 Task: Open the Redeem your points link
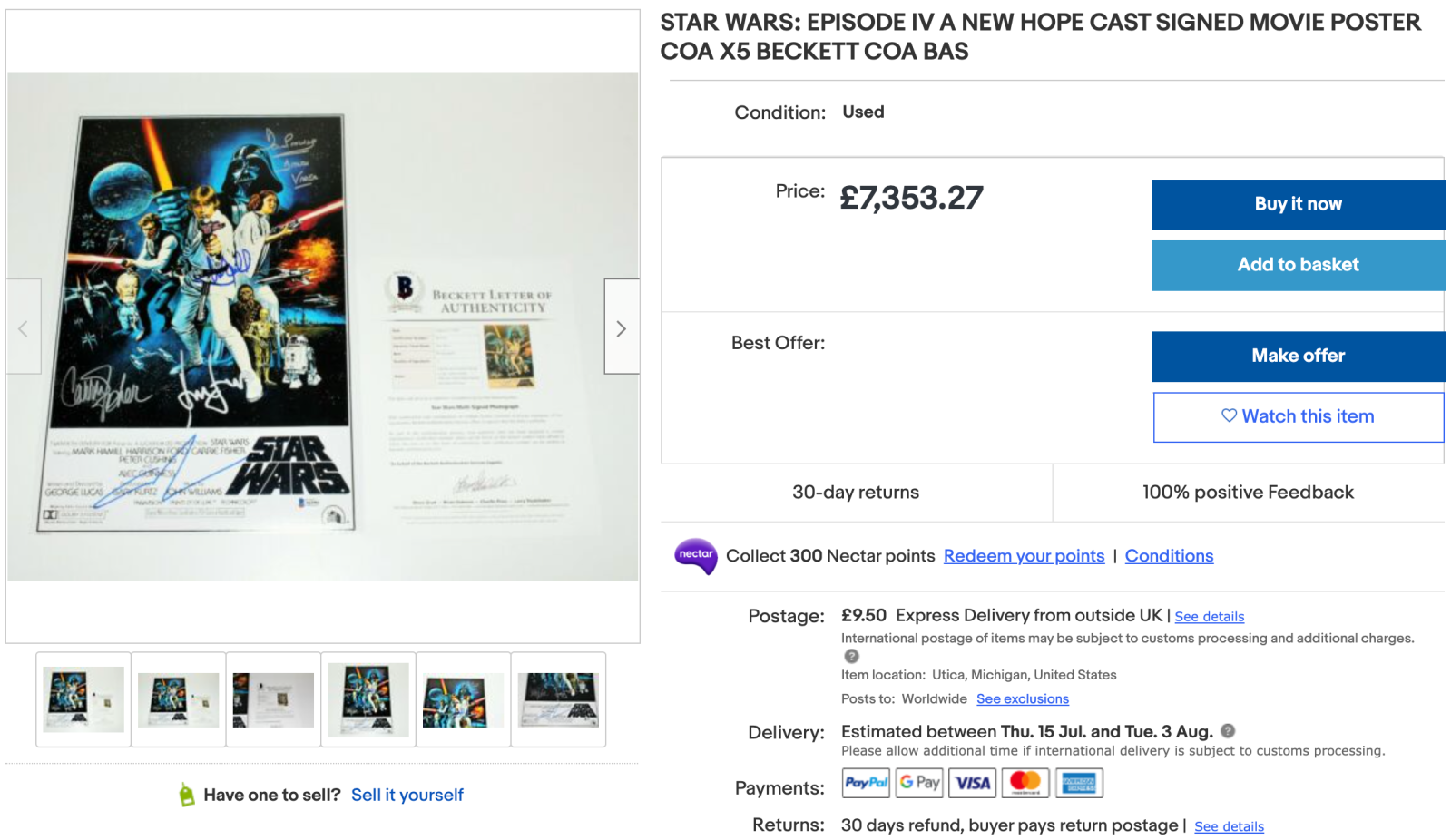(1024, 556)
